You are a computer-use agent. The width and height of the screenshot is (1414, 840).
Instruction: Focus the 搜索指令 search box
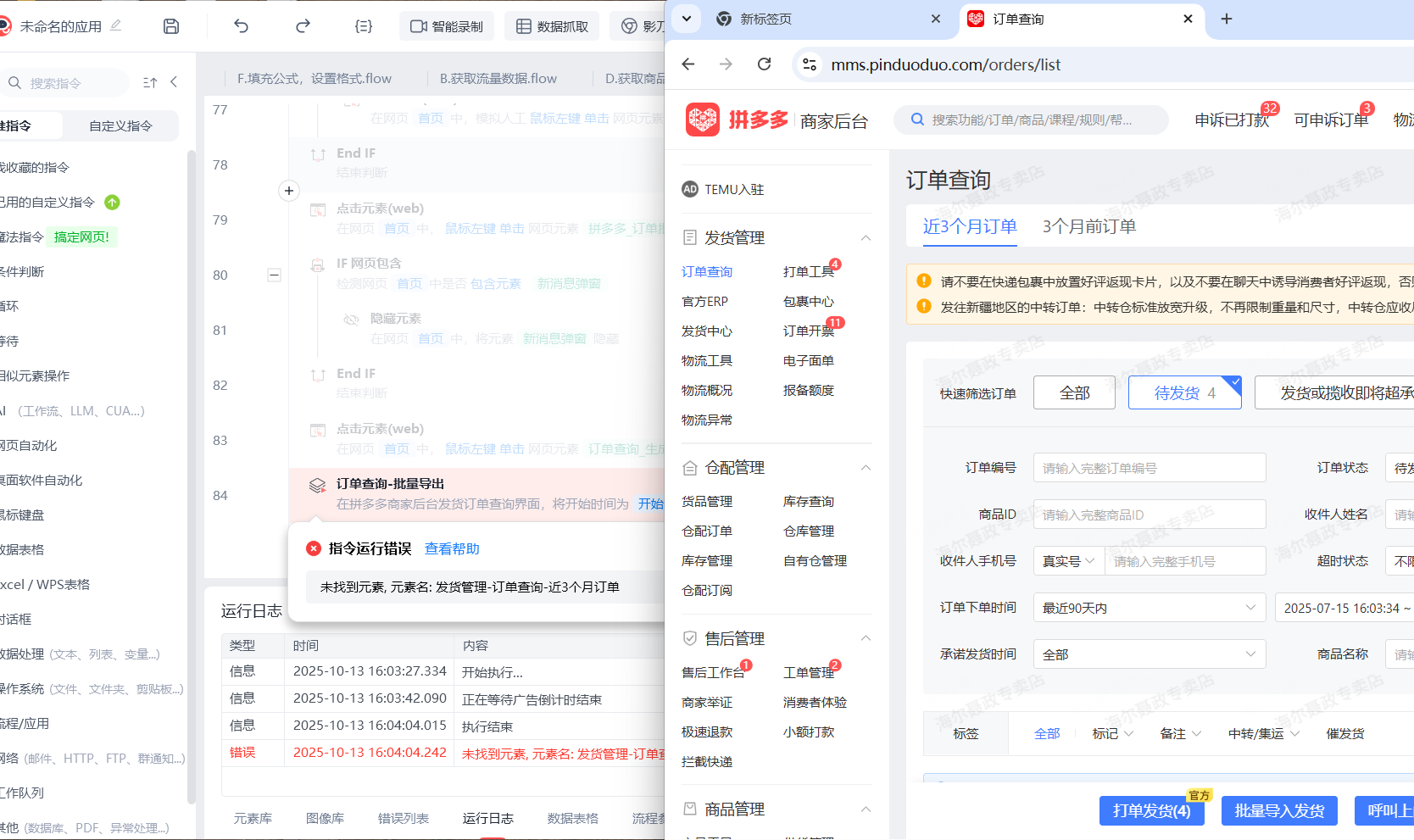(66, 83)
